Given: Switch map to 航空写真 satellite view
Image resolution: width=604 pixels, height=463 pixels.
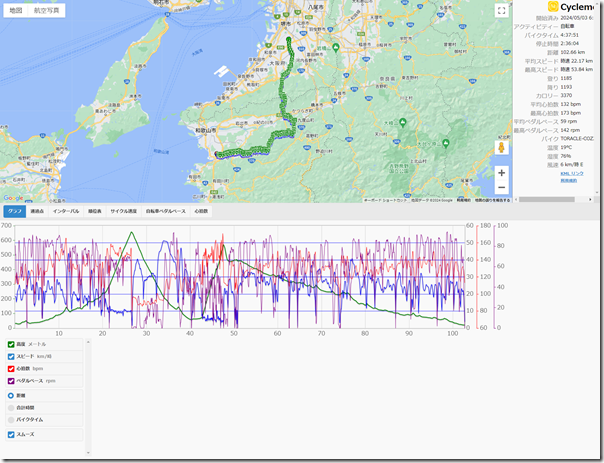Looking at the screenshot, I should (x=47, y=10).
